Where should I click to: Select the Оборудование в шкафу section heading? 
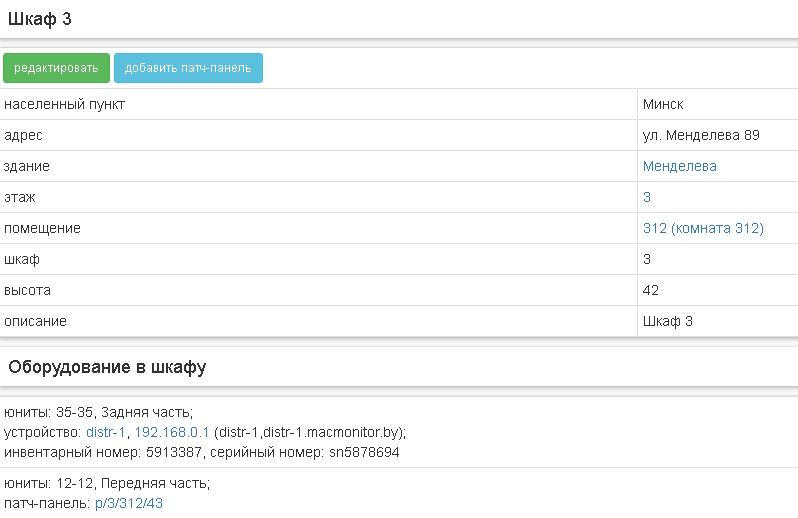pyautogui.click(x=107, y=367)
